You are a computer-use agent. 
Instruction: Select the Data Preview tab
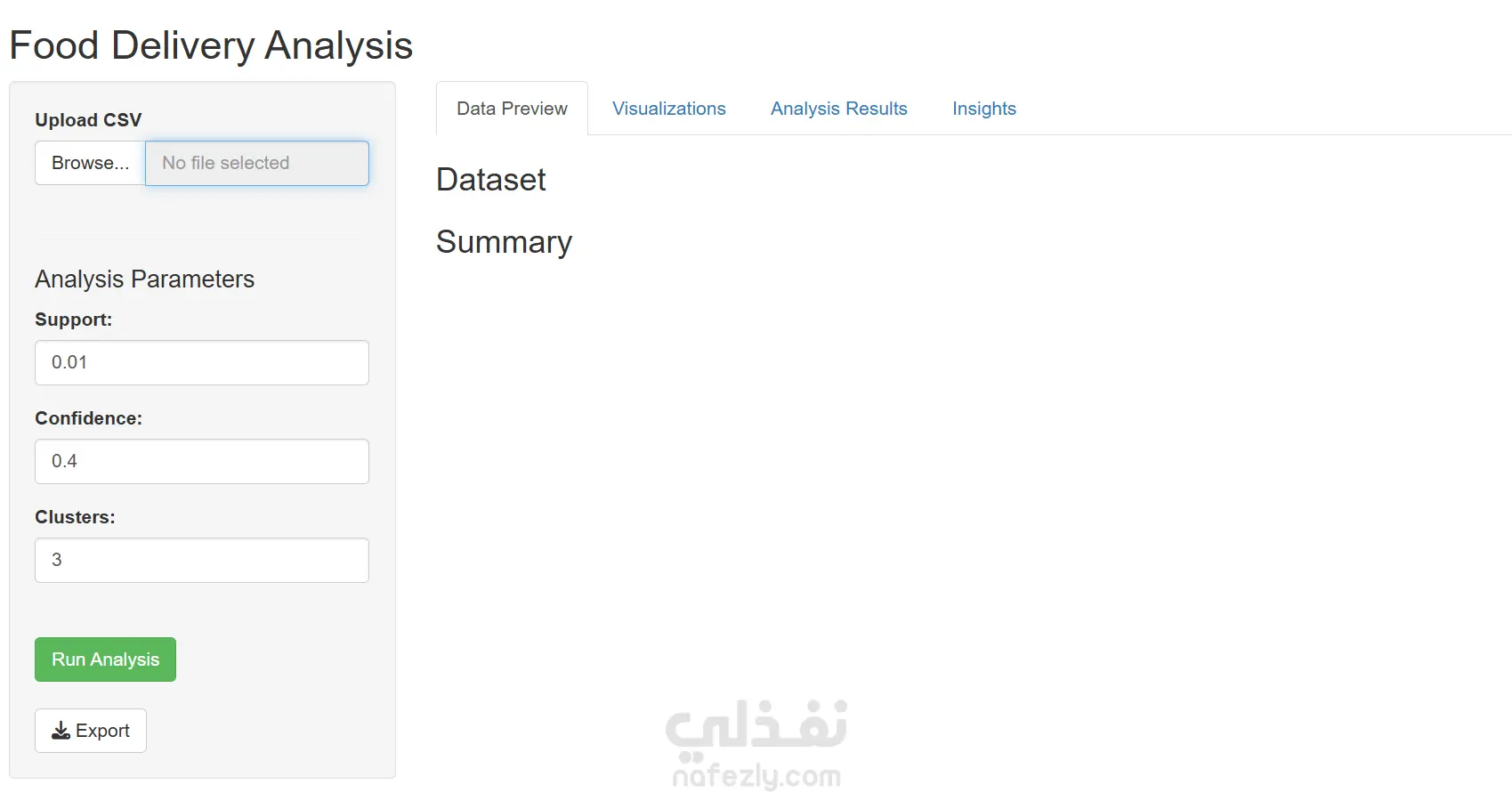tap(512, 109)
